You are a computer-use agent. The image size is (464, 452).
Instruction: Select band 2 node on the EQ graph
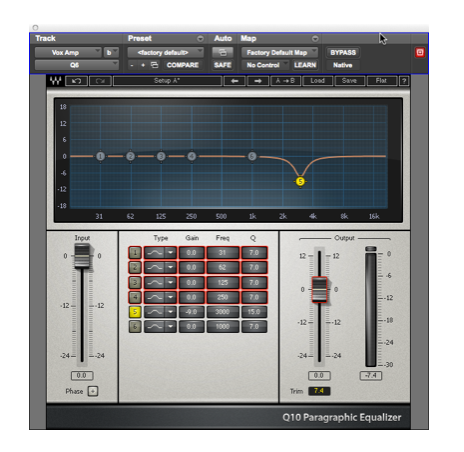pos(131,156)
